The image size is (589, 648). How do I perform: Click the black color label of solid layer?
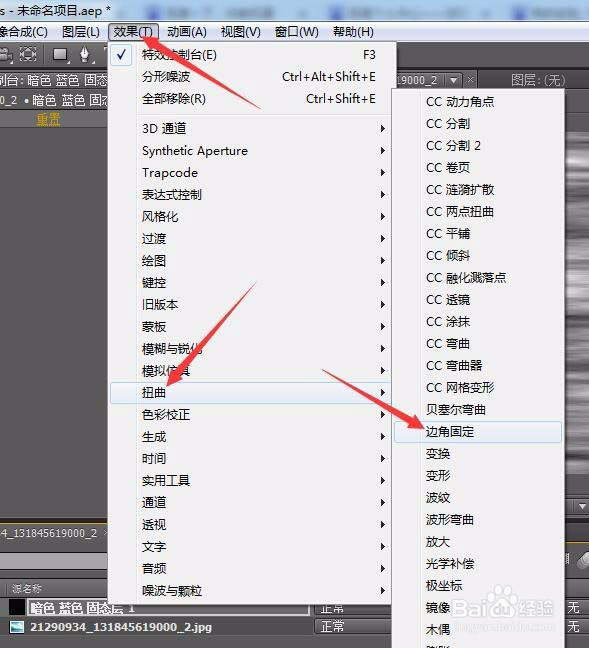[x=17, y=607]
